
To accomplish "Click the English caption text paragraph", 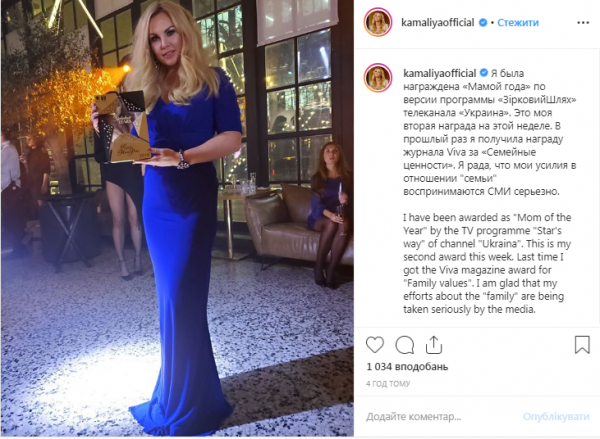I will point(487,264).
